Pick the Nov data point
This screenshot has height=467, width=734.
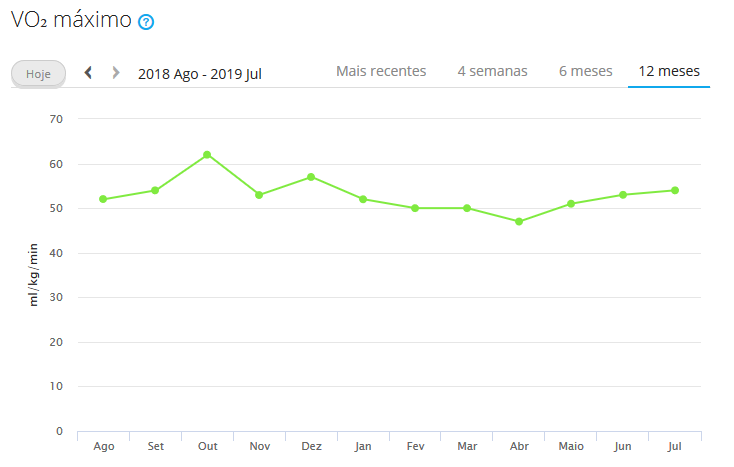[x=259, y=195]
